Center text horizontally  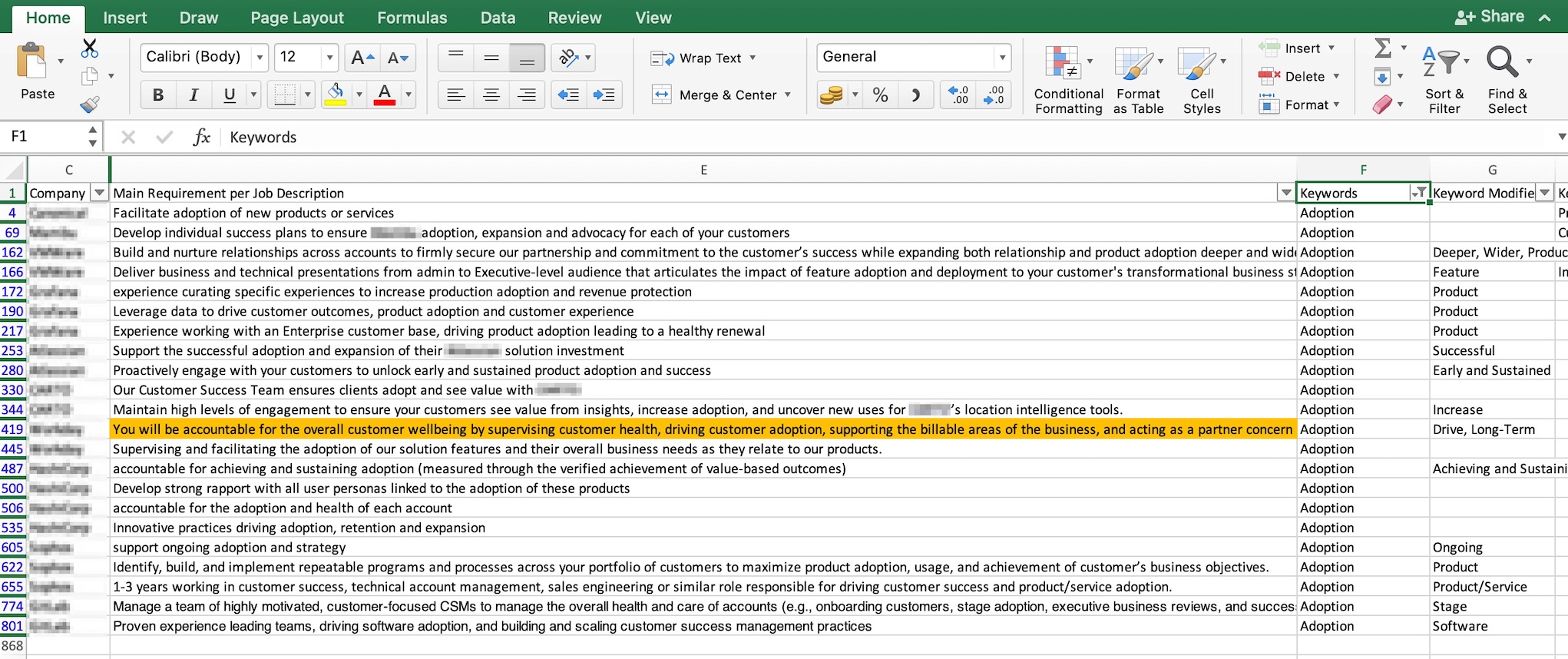[x=491, y=94]
